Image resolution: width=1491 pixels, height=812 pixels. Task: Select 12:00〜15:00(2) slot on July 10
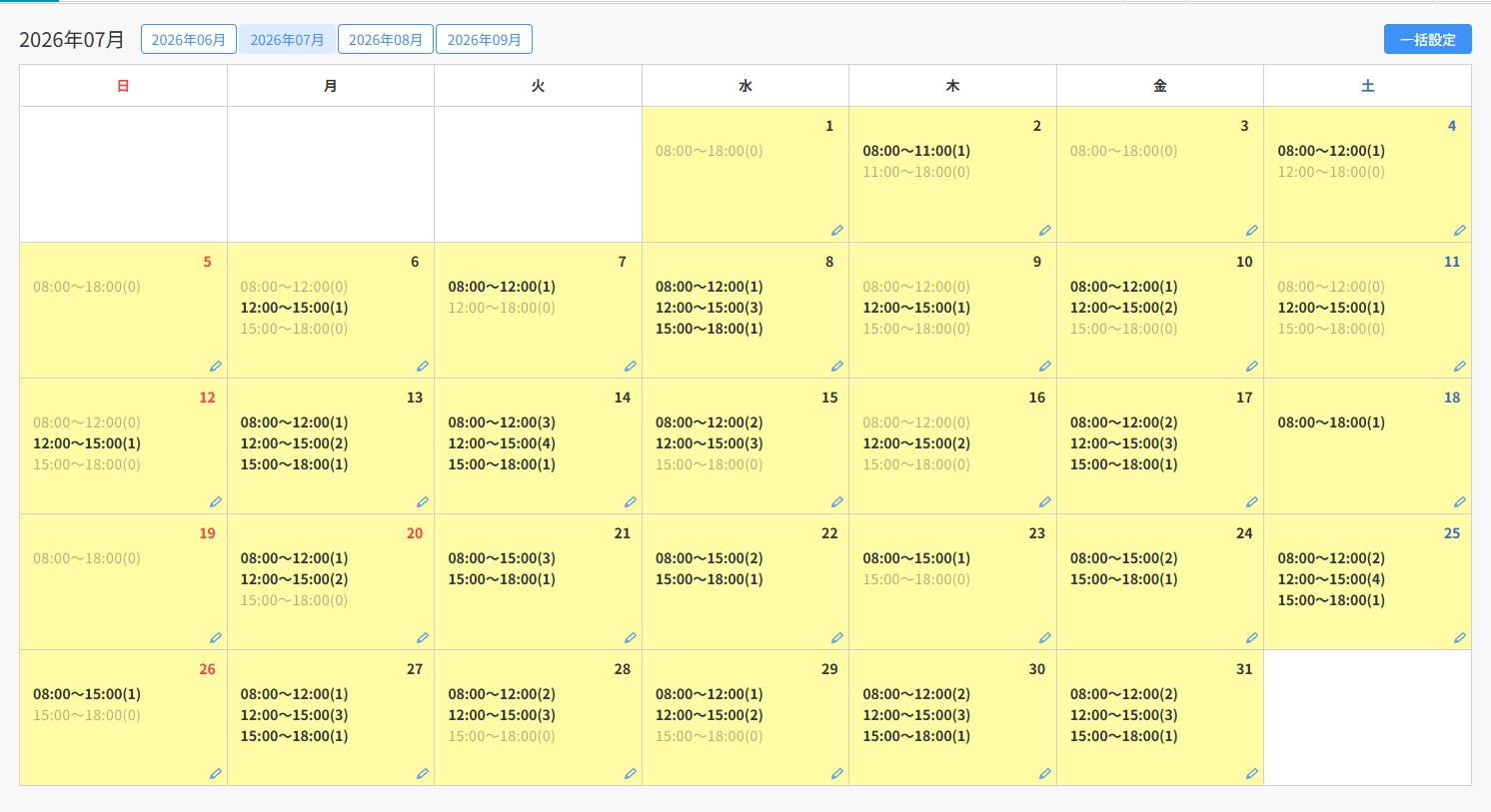pos(1124,308)
